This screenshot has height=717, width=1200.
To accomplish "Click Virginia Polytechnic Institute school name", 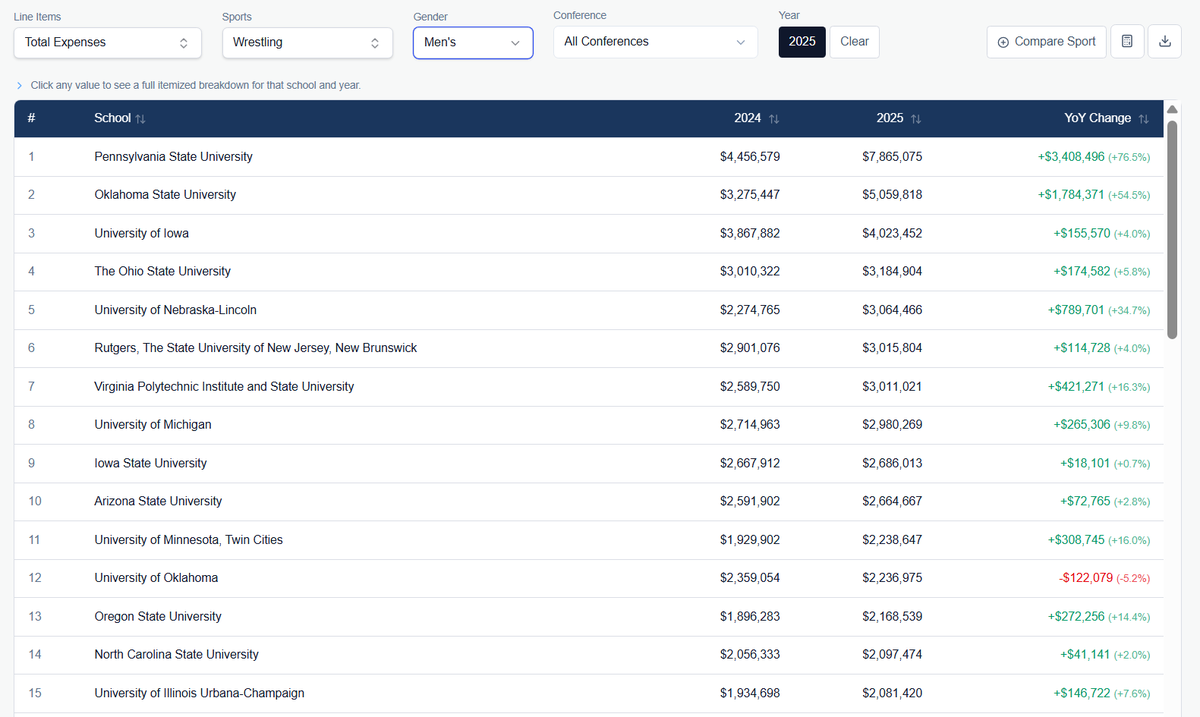I will tap(224, 386).
